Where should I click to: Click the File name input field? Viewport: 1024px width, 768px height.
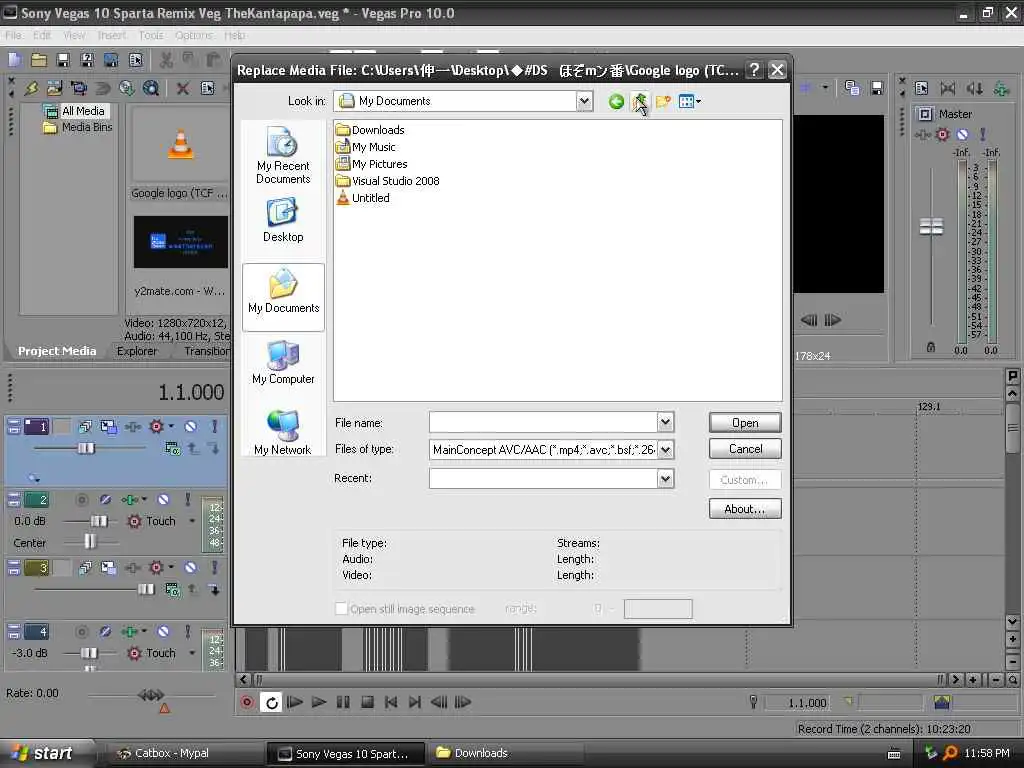tap(543, 423)
